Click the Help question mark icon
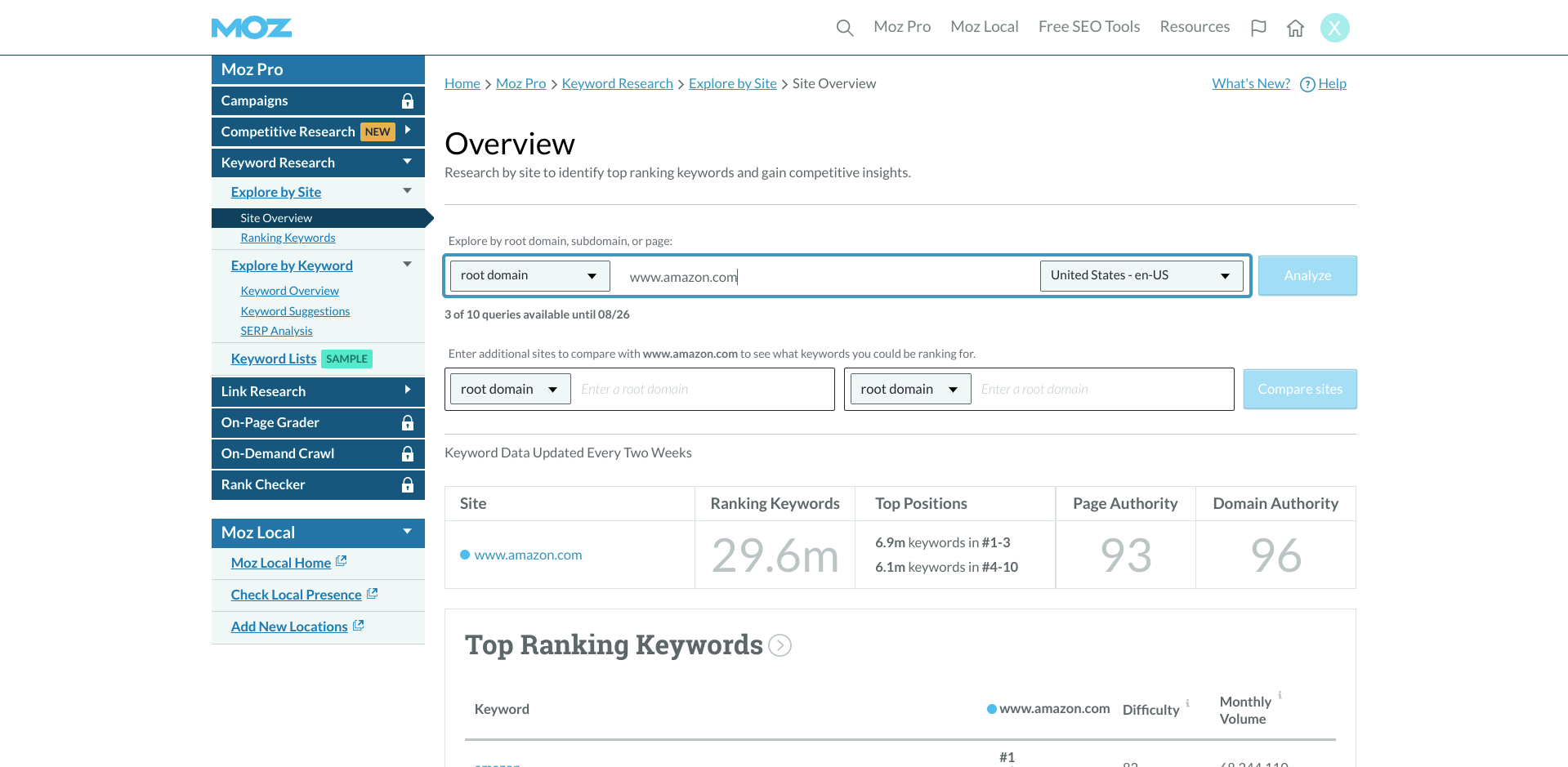The image size is (1568, 767). (x=1307, y=84)
